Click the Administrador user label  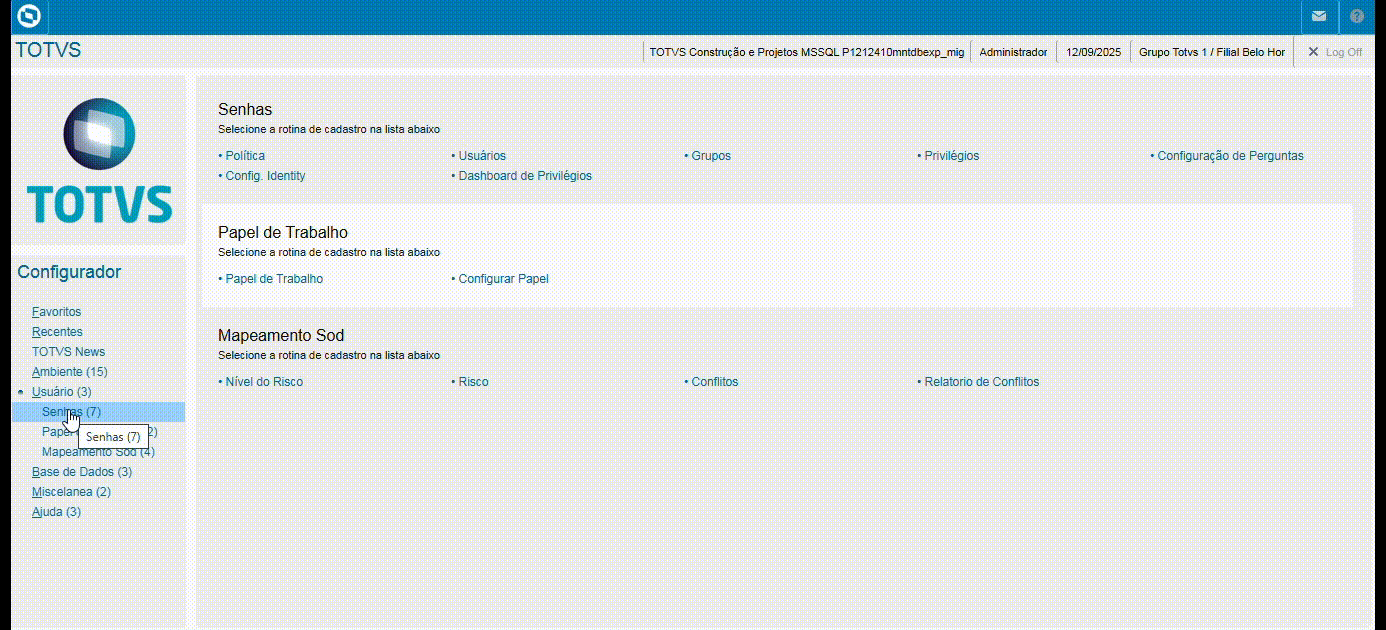(1013, 52)
